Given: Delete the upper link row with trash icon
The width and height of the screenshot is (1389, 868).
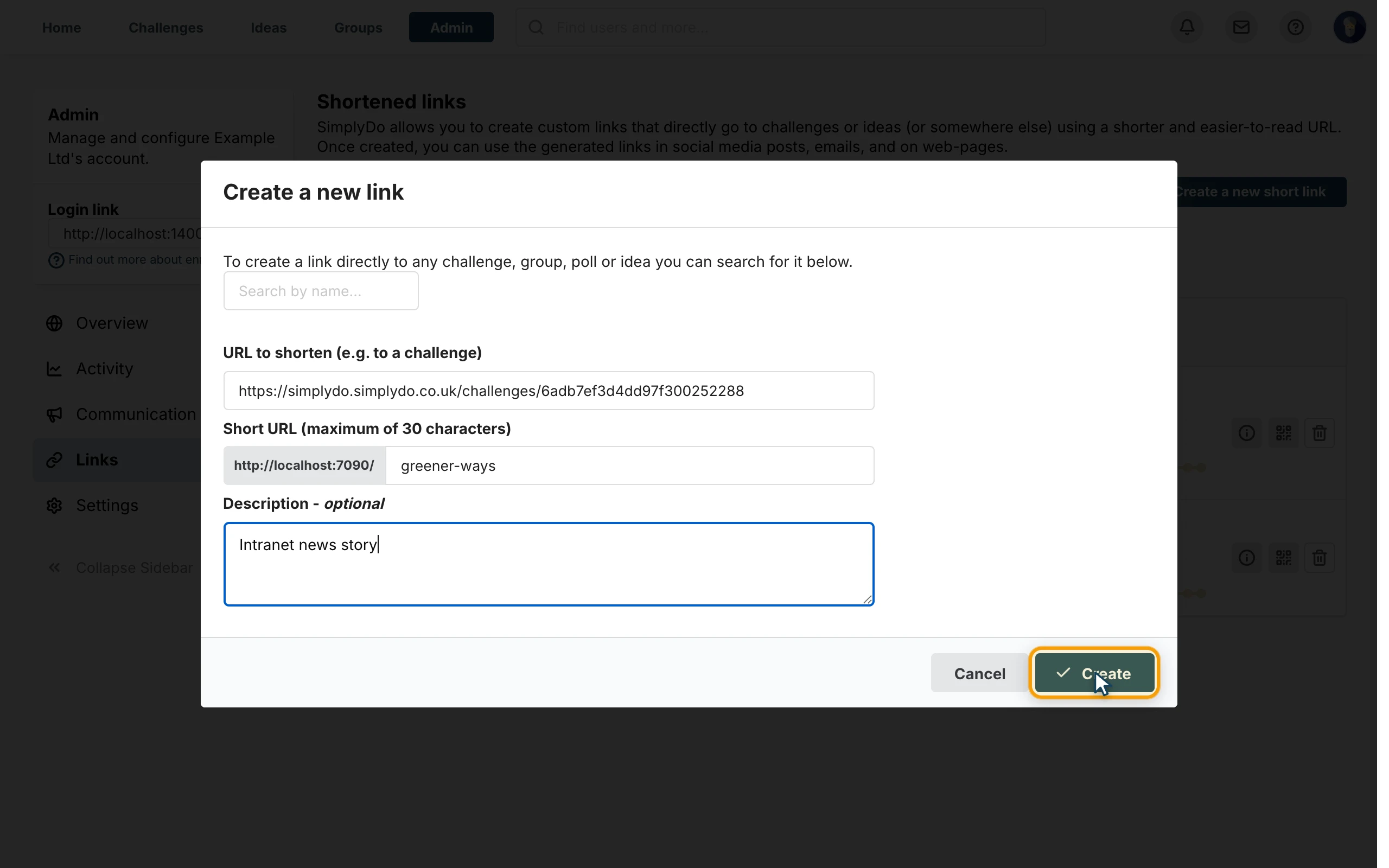Looking at the screenshot, I should (1319, 433).
